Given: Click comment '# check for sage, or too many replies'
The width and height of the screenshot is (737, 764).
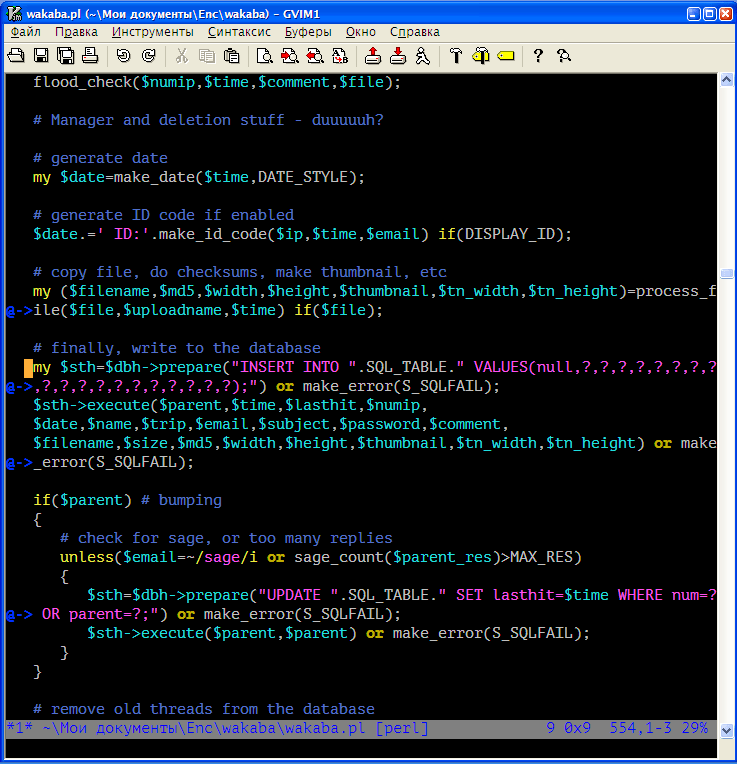Looking at the screenshot, I should click(x=226, y=538).
